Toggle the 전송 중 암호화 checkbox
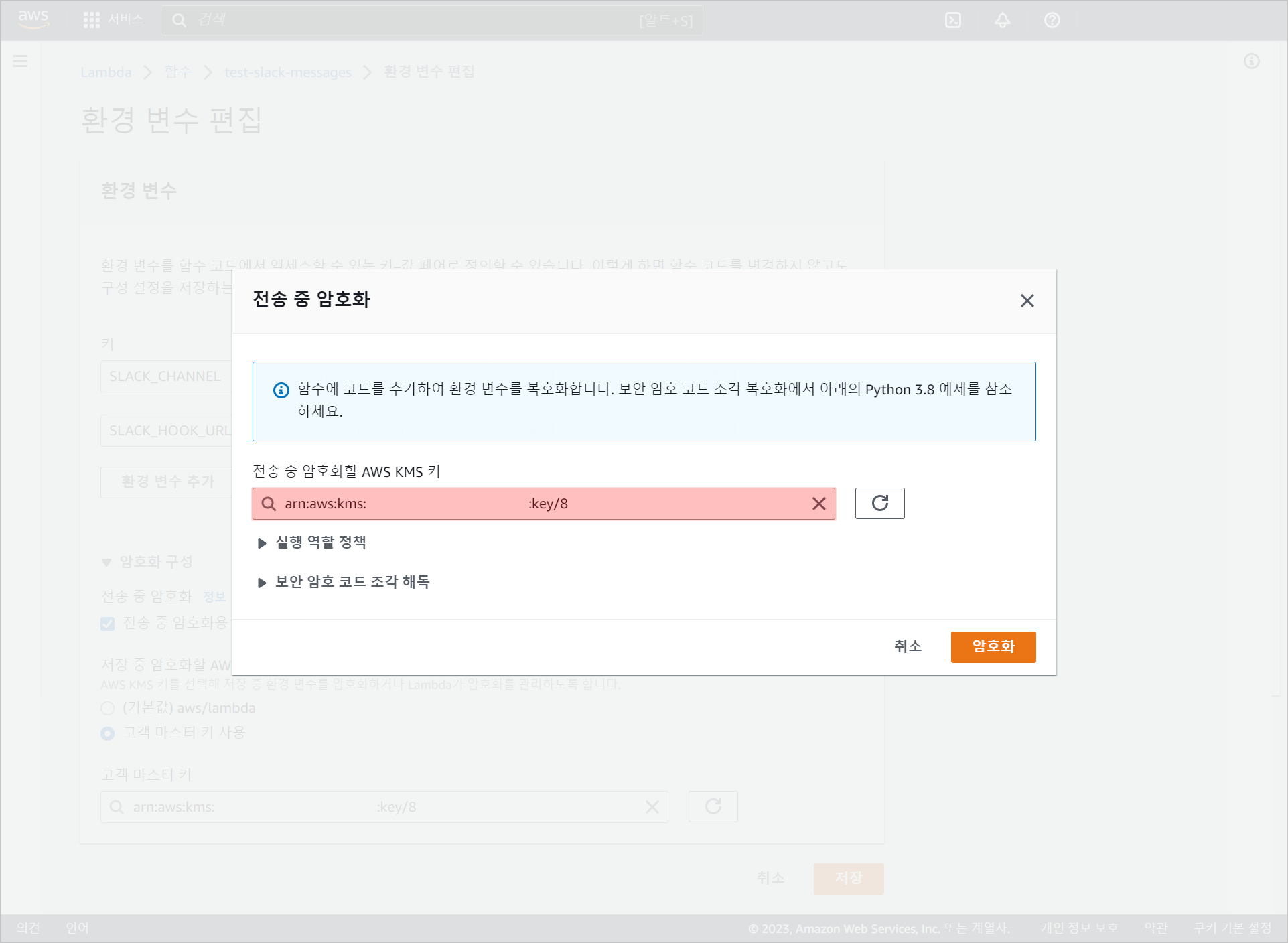Viewport: 1288px width, 943px height. click(108, 624)
